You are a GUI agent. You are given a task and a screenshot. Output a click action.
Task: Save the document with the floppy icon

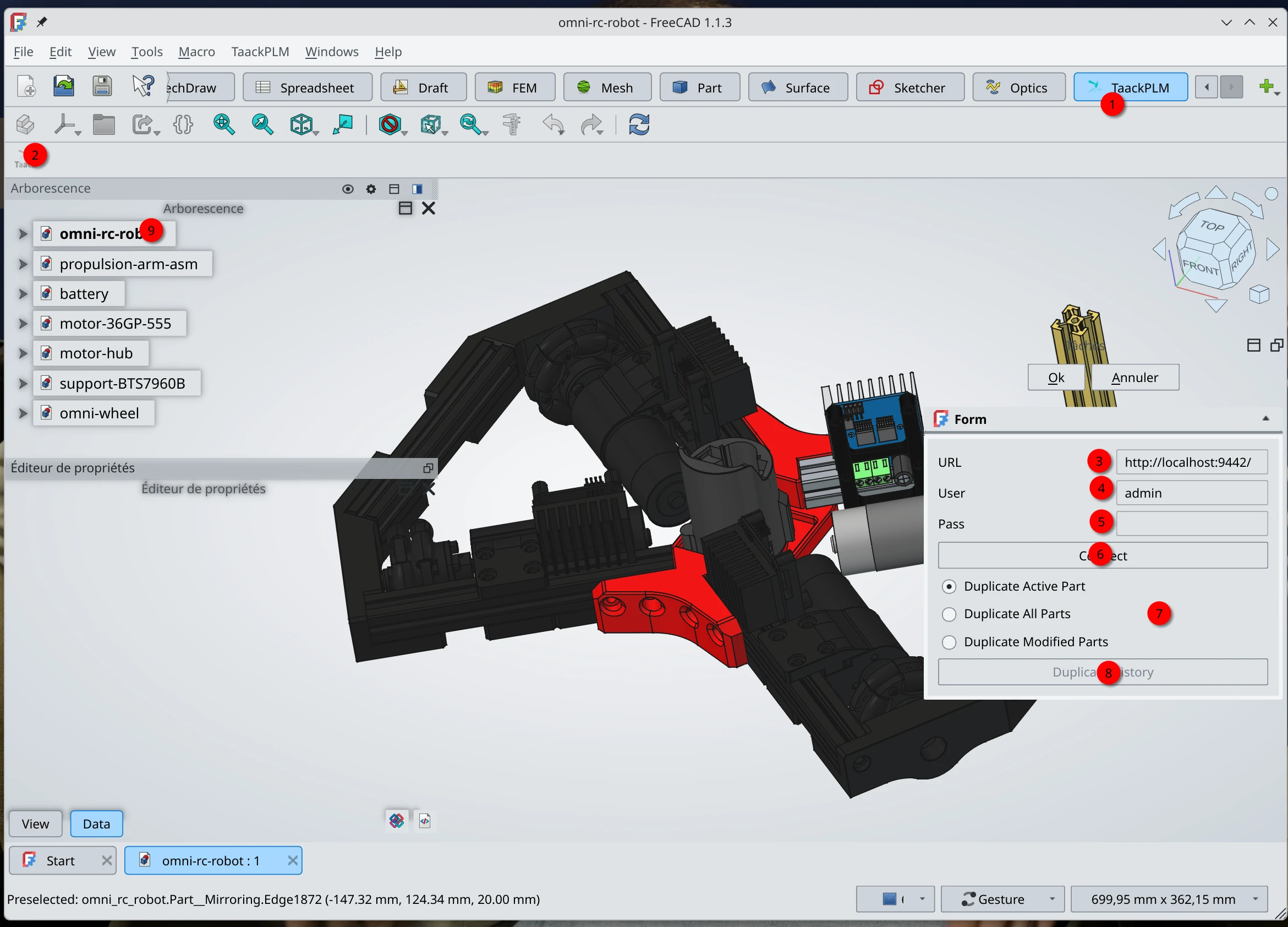click(102, 87)
